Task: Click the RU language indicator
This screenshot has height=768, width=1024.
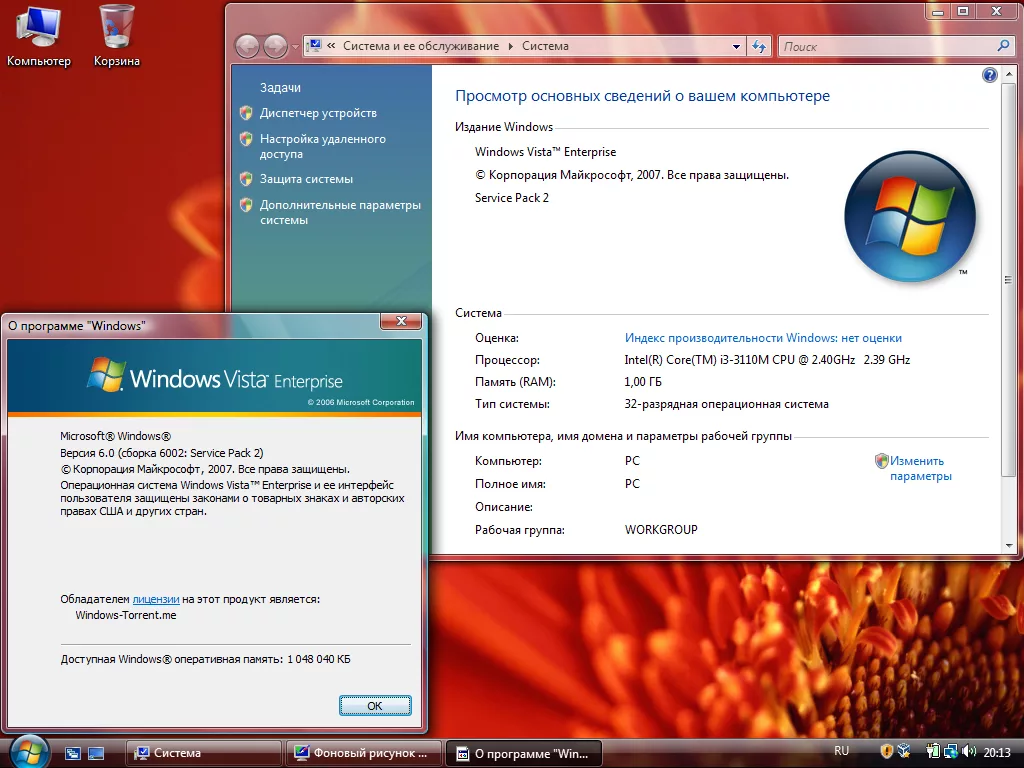Action: tap(841, 751)
